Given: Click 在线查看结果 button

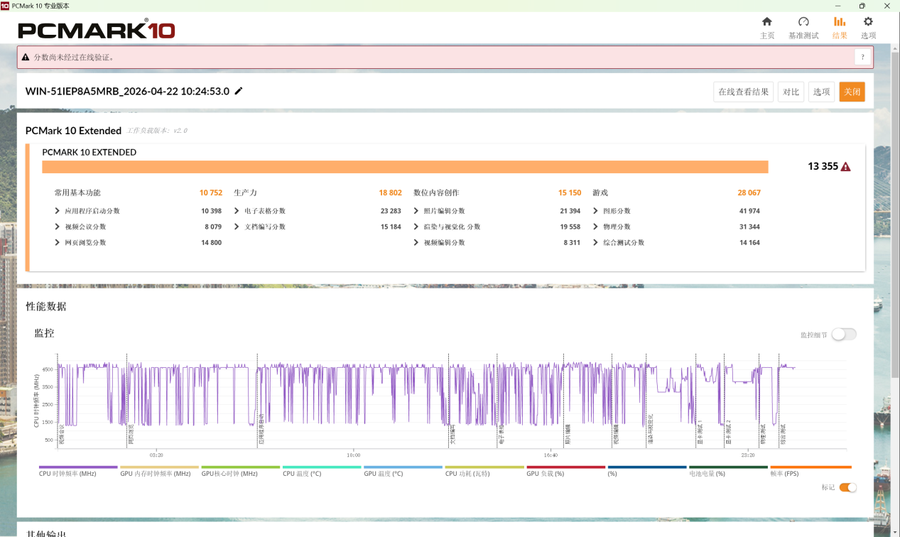Looking at the screenshot, I should (x=743, y=92).
